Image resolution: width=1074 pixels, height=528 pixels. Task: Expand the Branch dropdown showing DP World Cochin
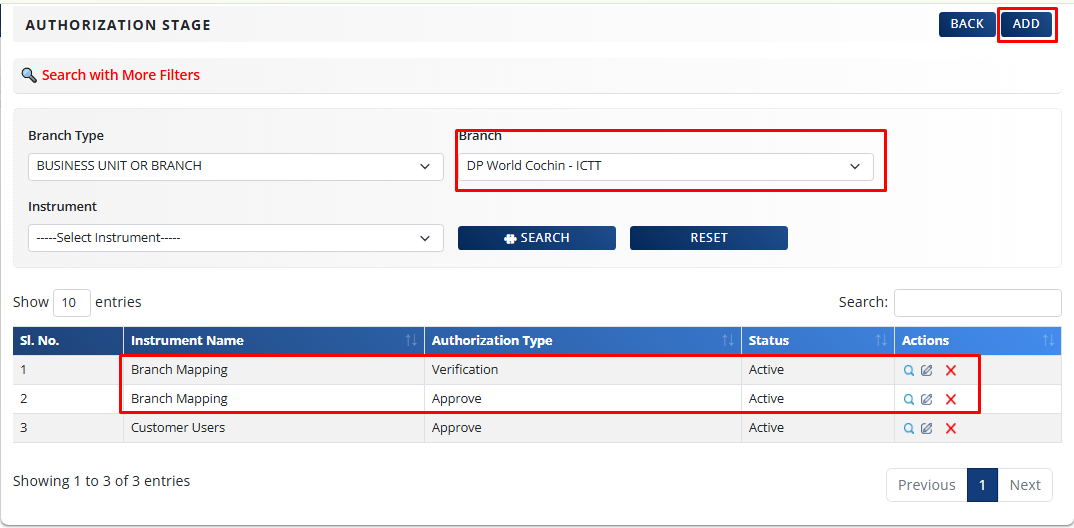tap(665, 166)
